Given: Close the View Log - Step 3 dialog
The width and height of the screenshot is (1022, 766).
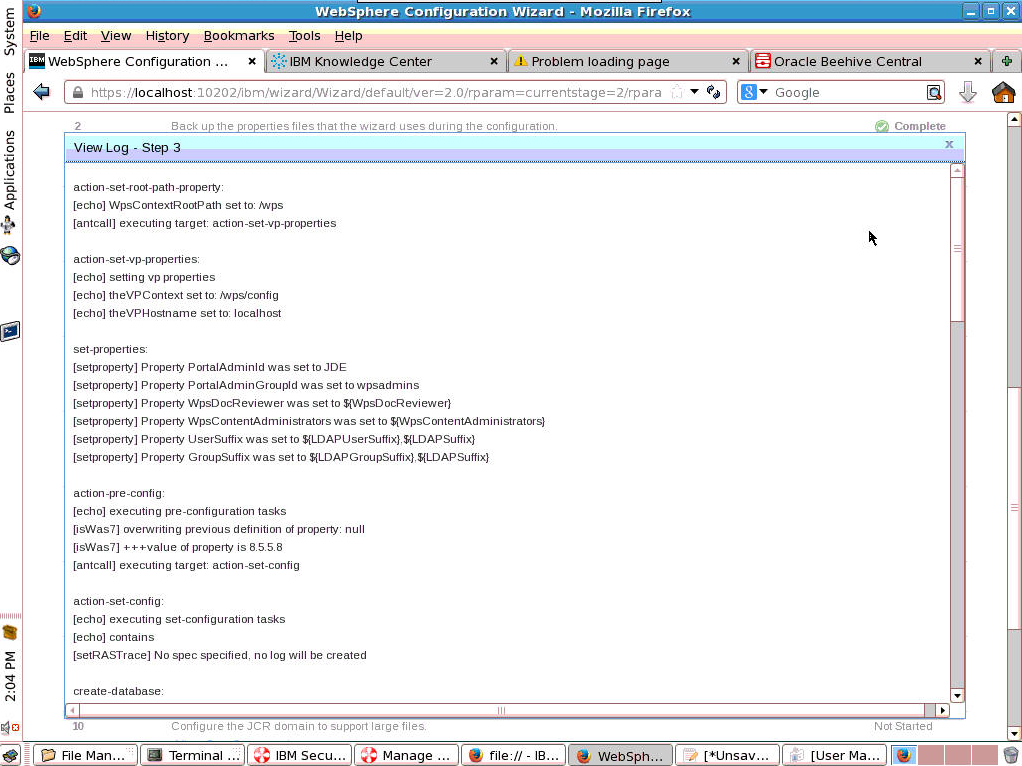Looking at the screenshot, I should 949,144.
